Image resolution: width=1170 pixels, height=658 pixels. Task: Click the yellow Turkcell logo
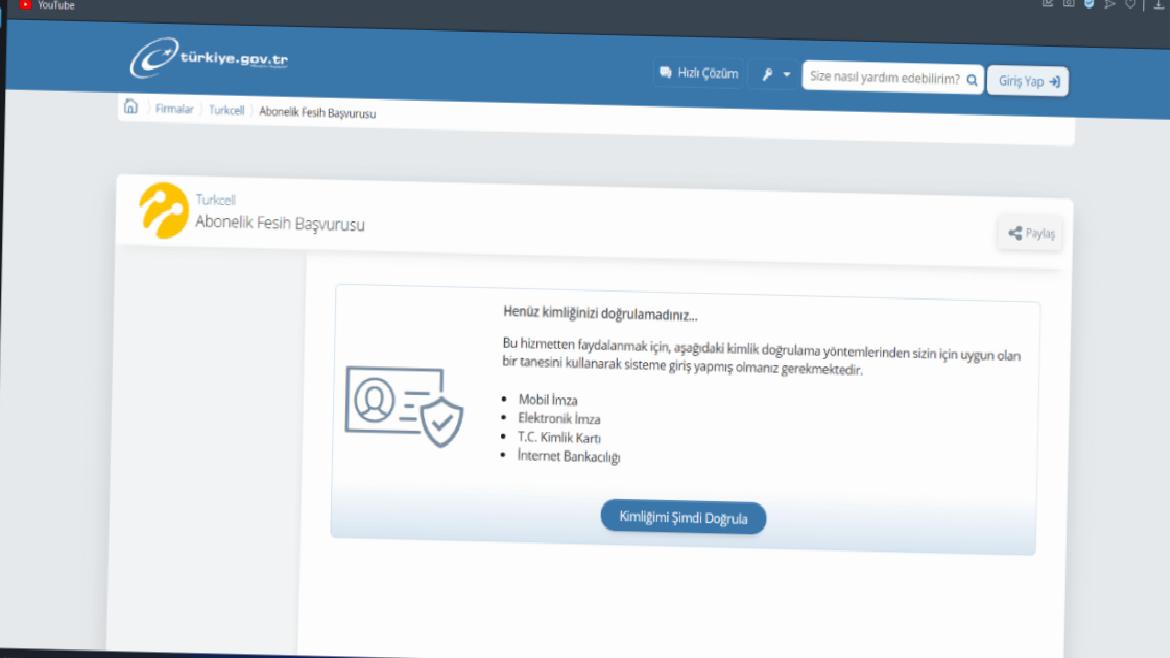163,210
